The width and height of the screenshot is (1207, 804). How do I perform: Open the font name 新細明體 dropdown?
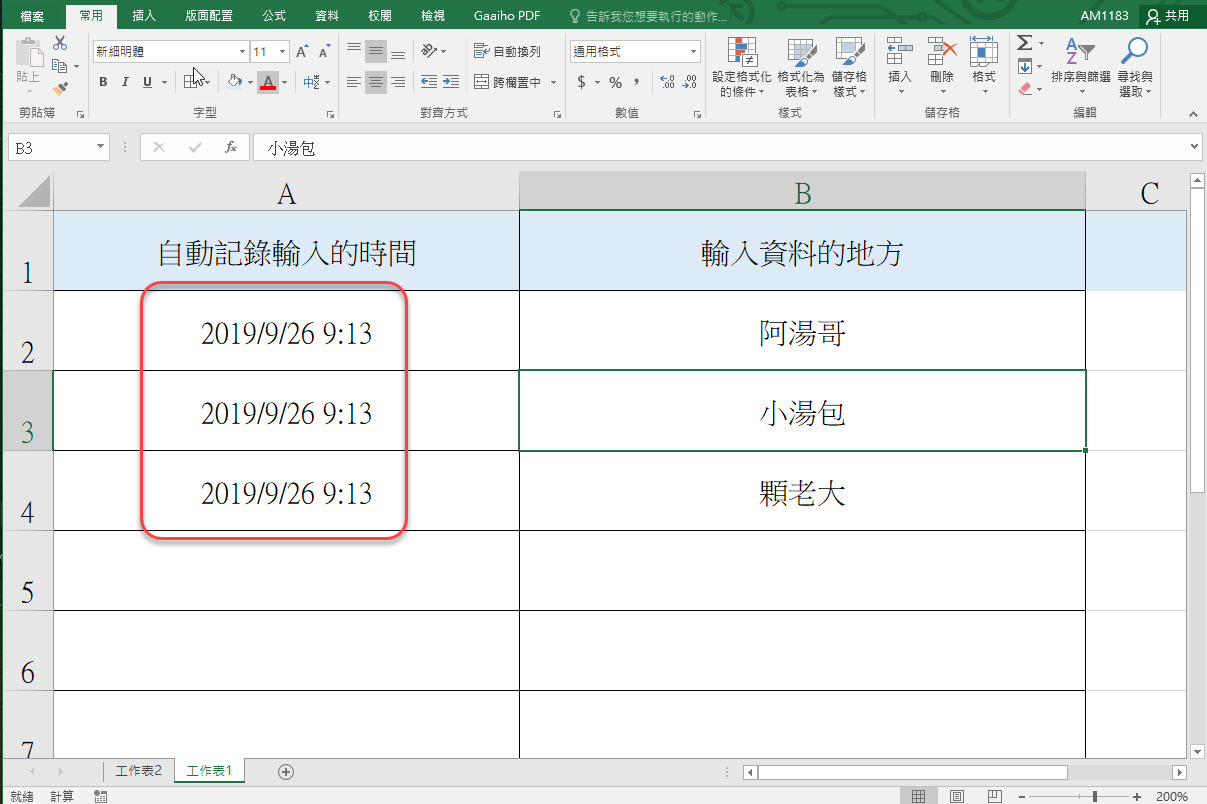pyautogui.click(x=242, y=51)
